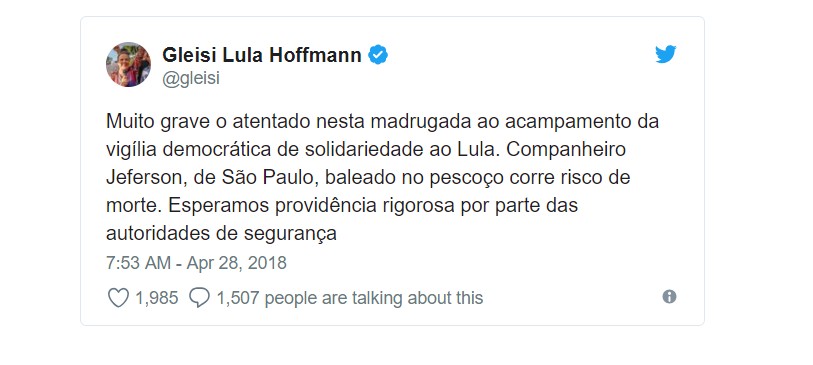The image size is (813, 365).
Task: Click the 1,507 replies number
Action: (238, 298)
